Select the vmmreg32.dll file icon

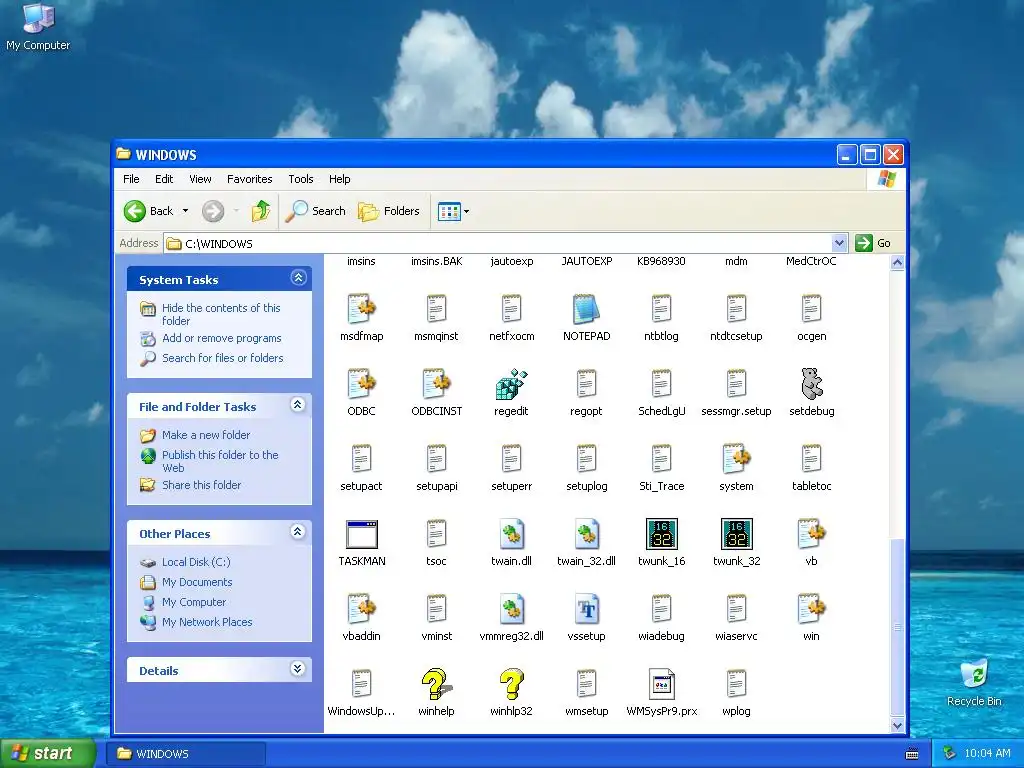(511, 609)
